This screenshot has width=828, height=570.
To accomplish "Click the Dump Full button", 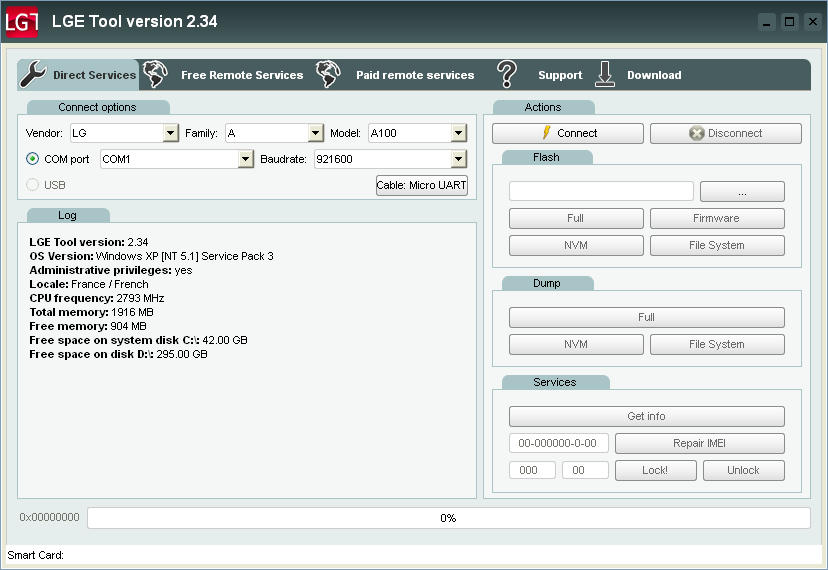I will 646,317.
